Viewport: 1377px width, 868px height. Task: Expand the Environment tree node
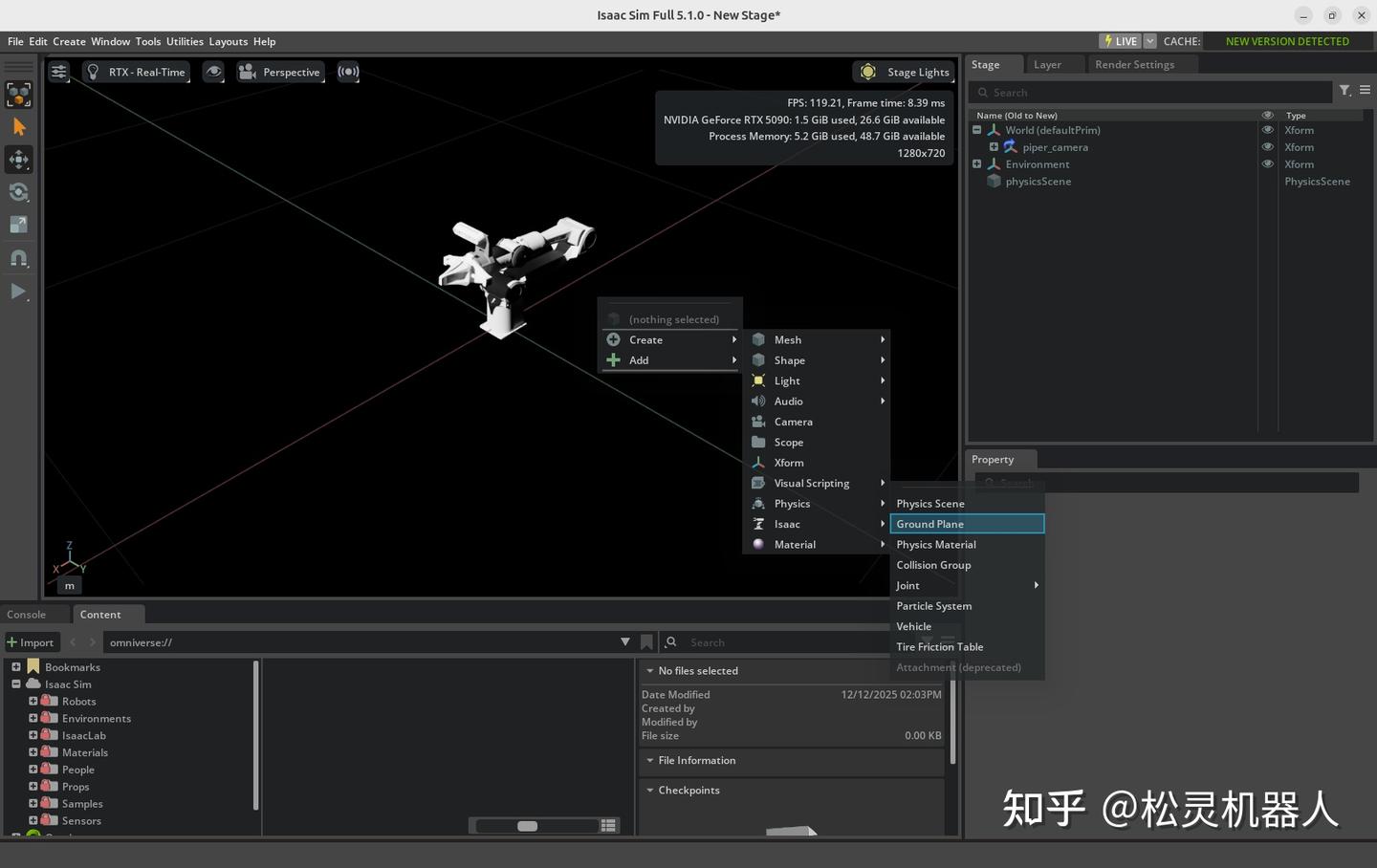pos(977,164)
